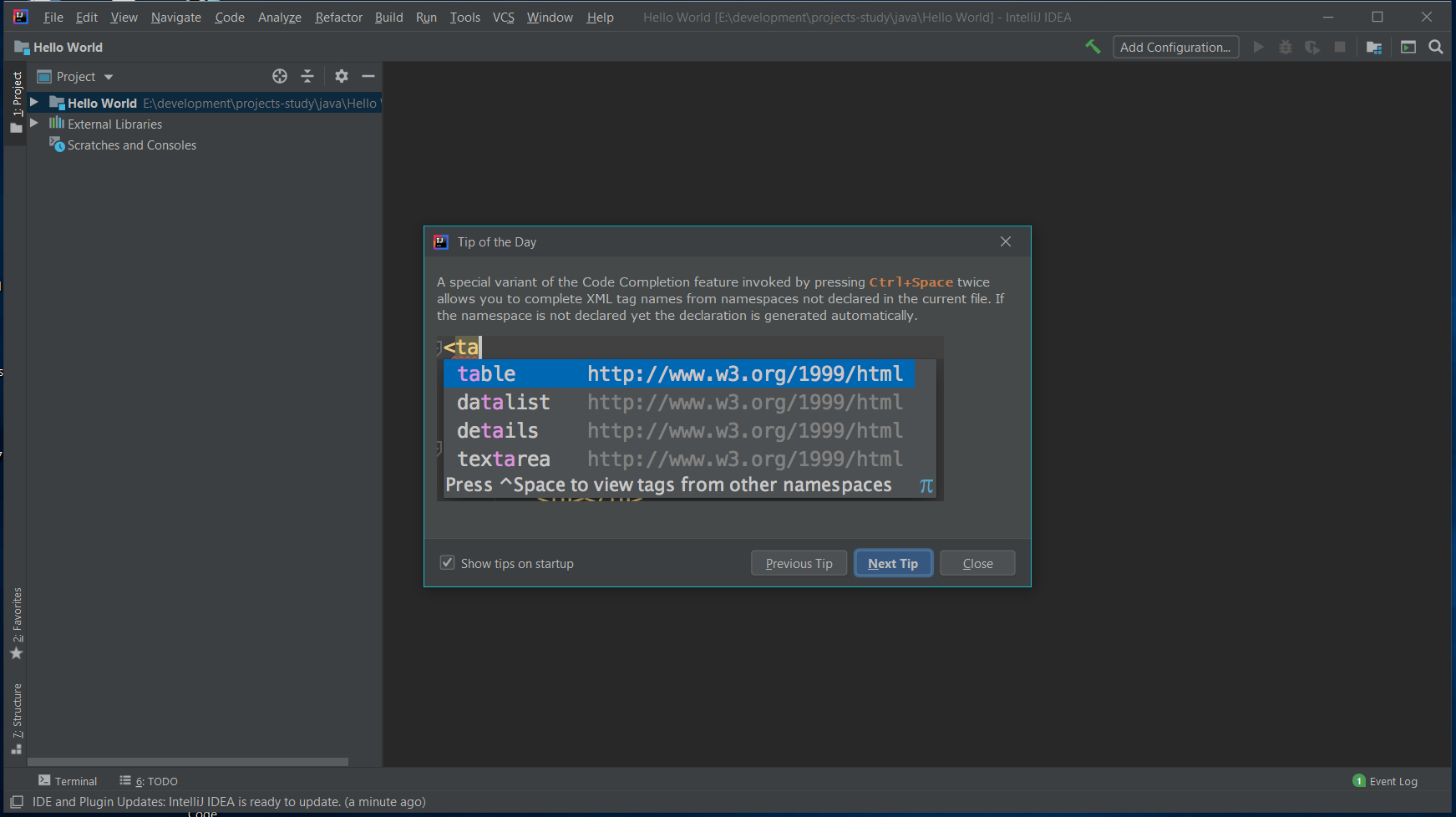
Task: Click the Previous Tip button
Action: pos(799,563)
